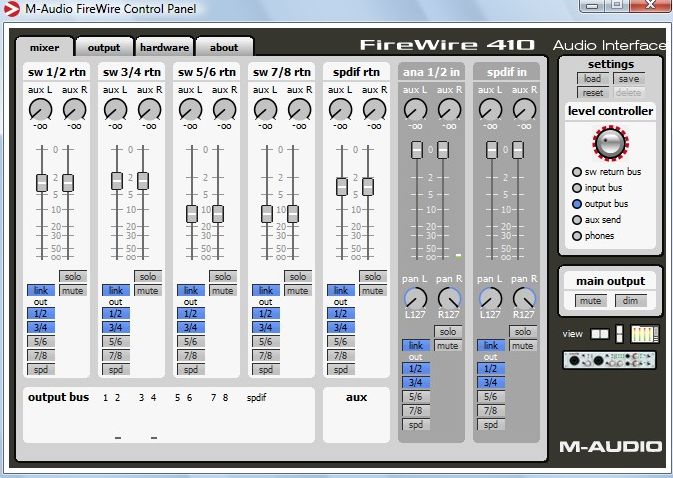Screen dimensions: 673x478
Task: Mute the main output
Action: [x=591, y=301]
